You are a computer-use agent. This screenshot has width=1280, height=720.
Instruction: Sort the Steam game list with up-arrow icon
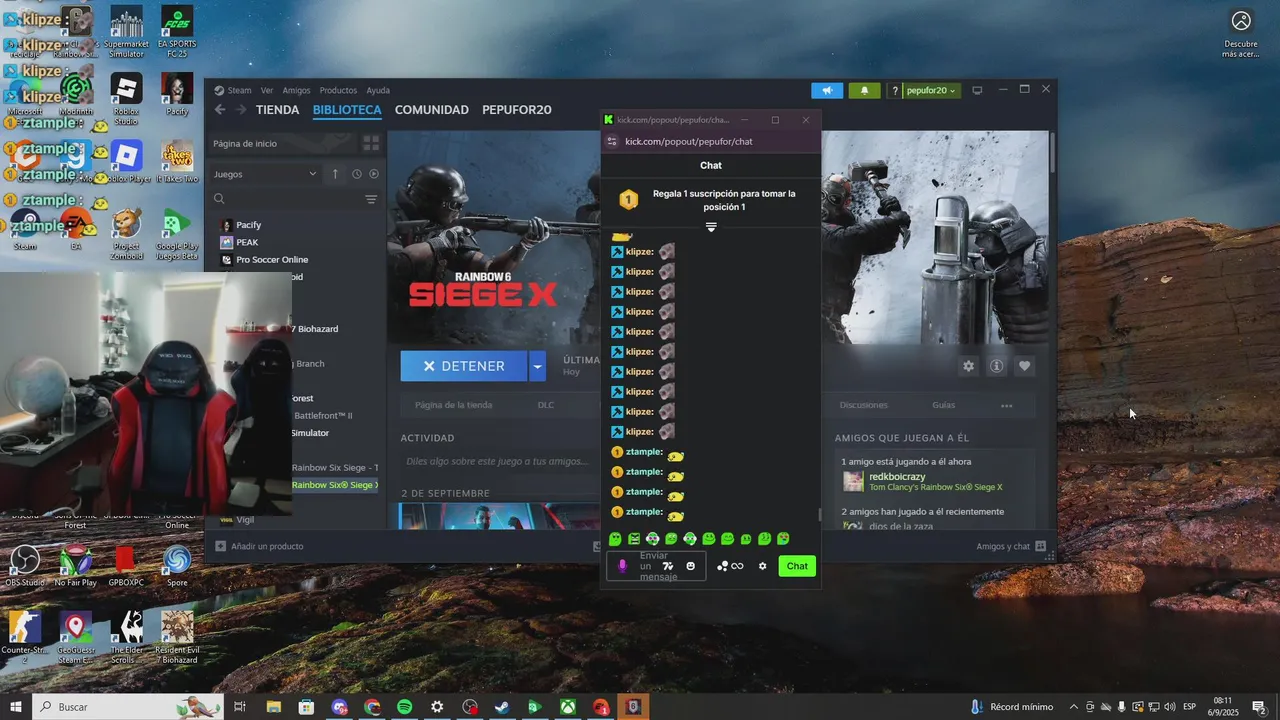[335, 174]
